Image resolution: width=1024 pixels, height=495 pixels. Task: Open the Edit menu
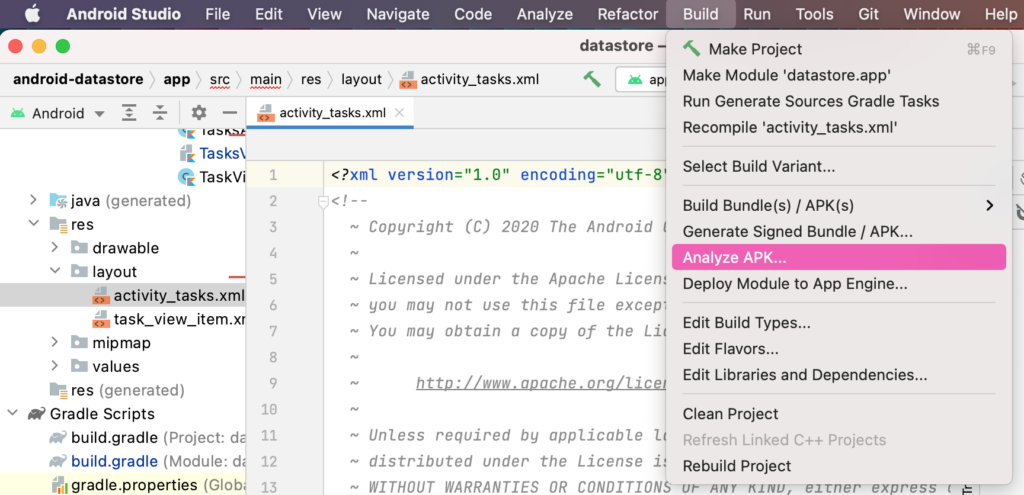click(269, 14)
